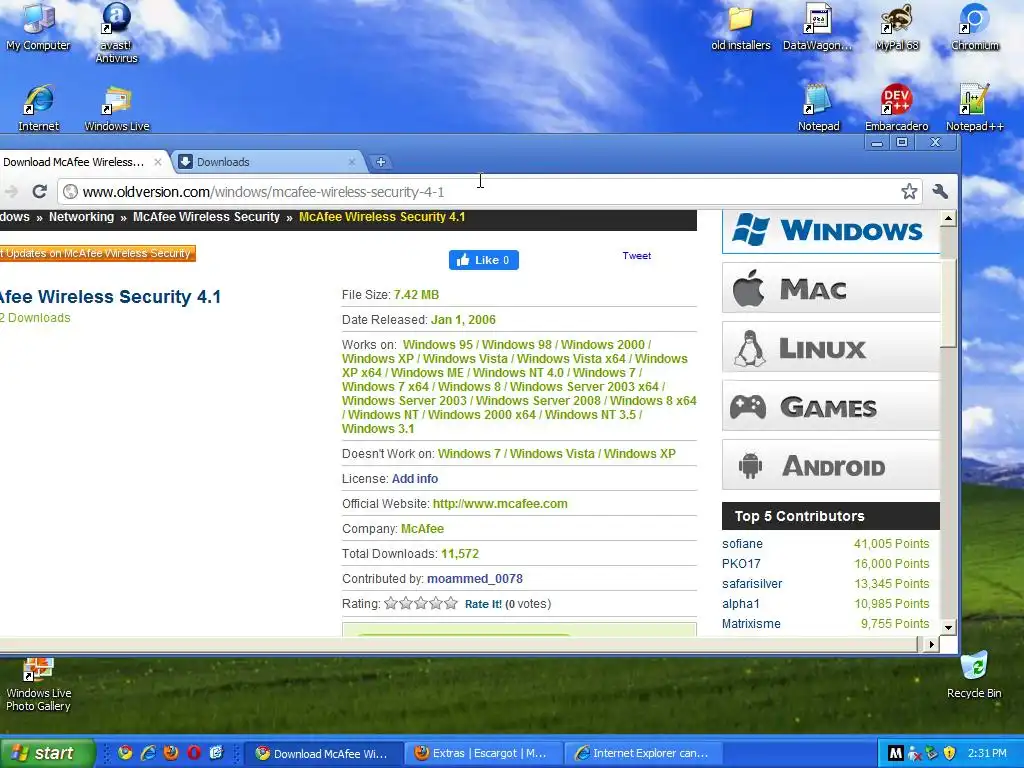Click the Tweet link
The height and width of the screenshot is (768, 1024).
637,255
